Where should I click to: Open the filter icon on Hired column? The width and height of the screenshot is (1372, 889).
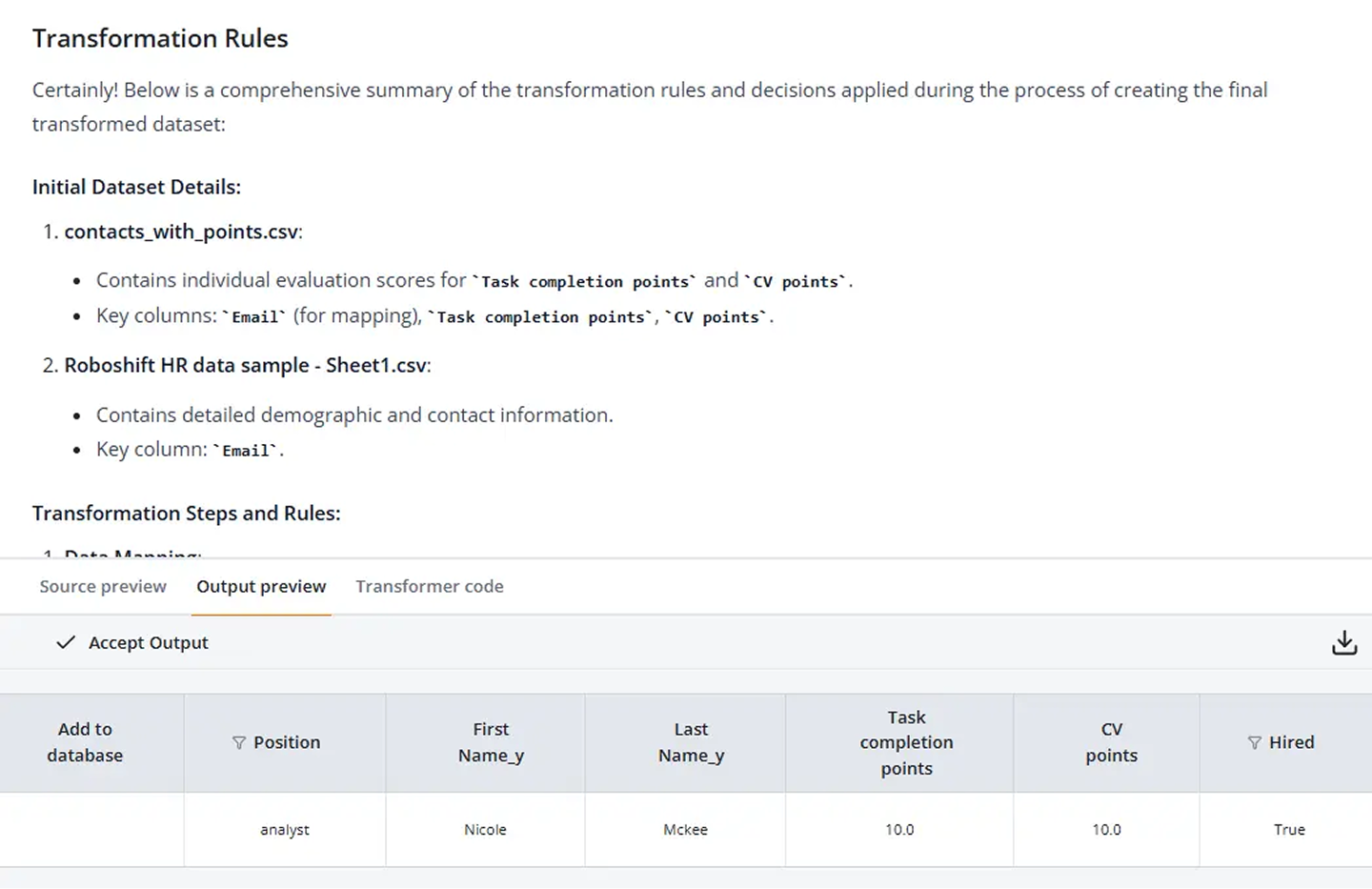[x=1254, y=743]
